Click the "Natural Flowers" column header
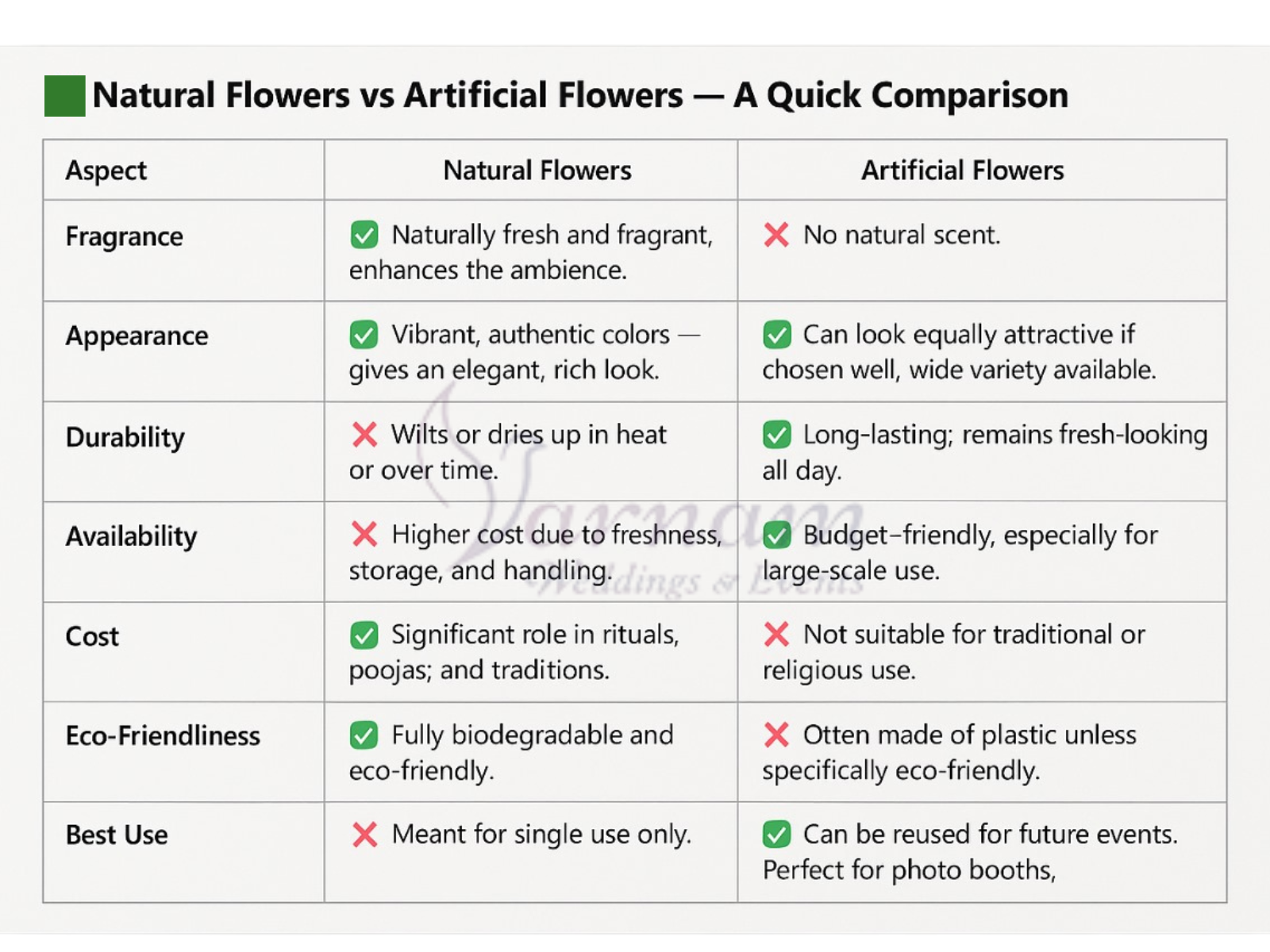Viewport: 1270px width, 952px height. tap(537, 171)
